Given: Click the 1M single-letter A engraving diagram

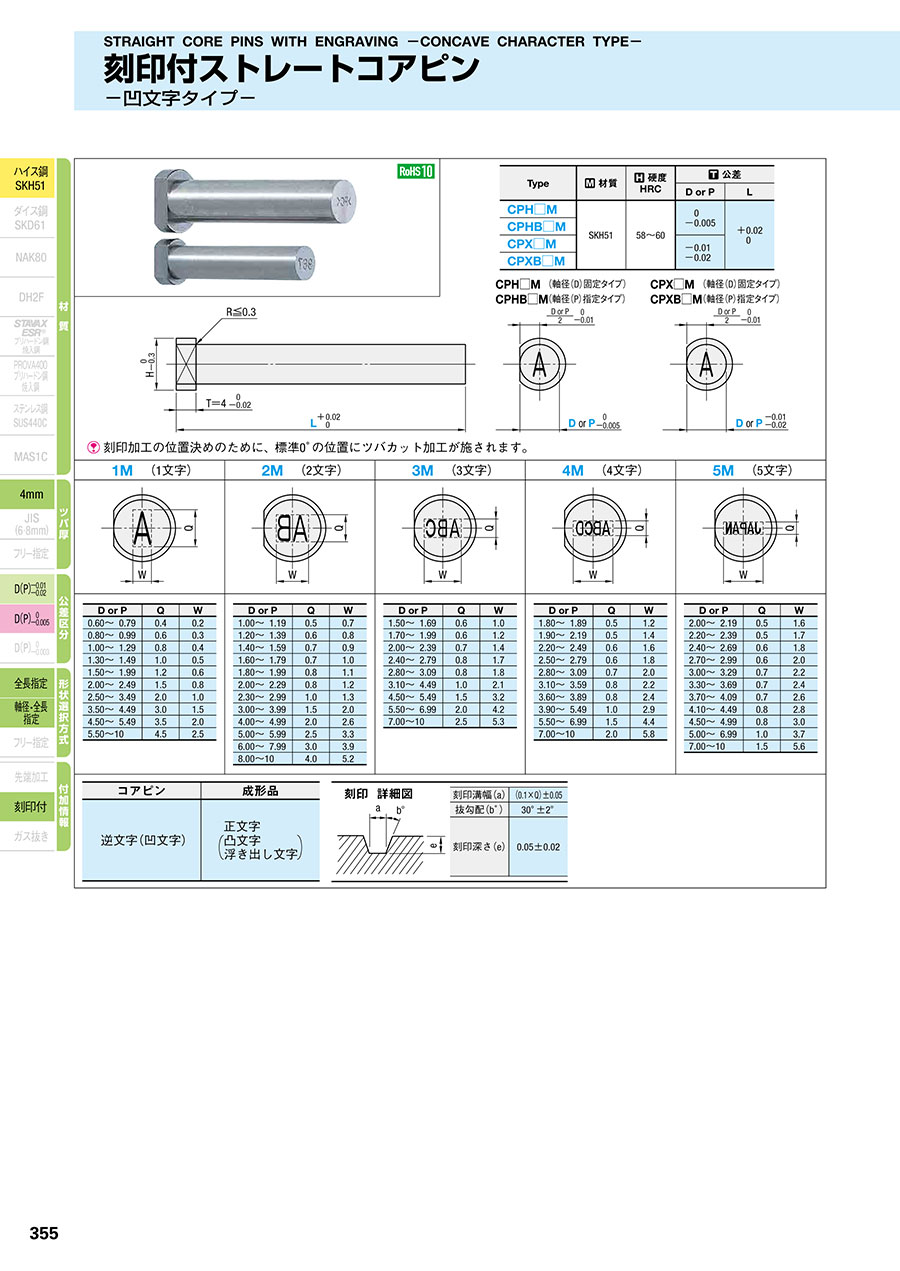Looking at the screenshot, I should [142, 528].
